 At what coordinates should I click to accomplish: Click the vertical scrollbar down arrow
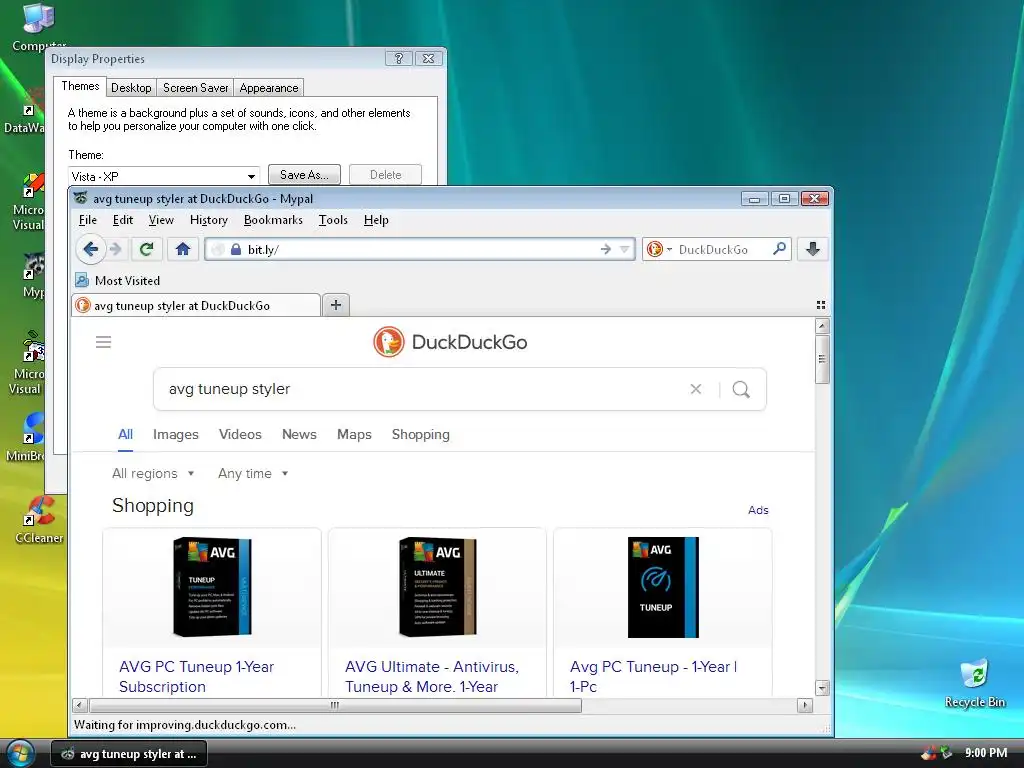822,688
